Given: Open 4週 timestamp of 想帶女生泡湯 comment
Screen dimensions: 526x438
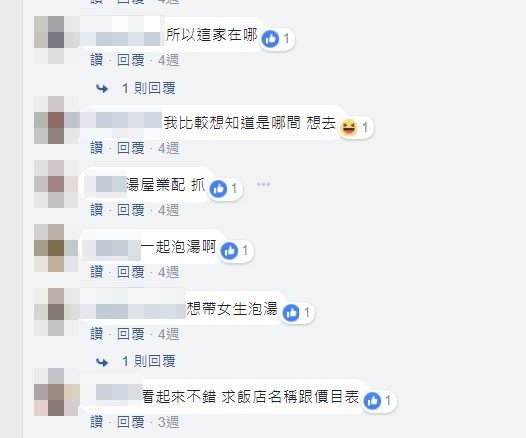Looking at the screenshot, I should (168, 334).
